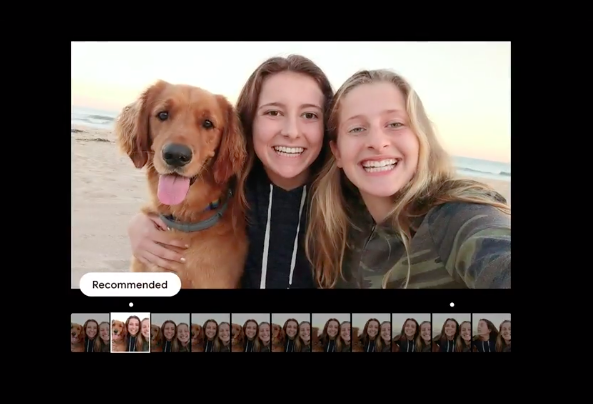This screenshot has height=404, width=593.
Task: Choose the third frame in the filmstrip
Action: (171, 333)
